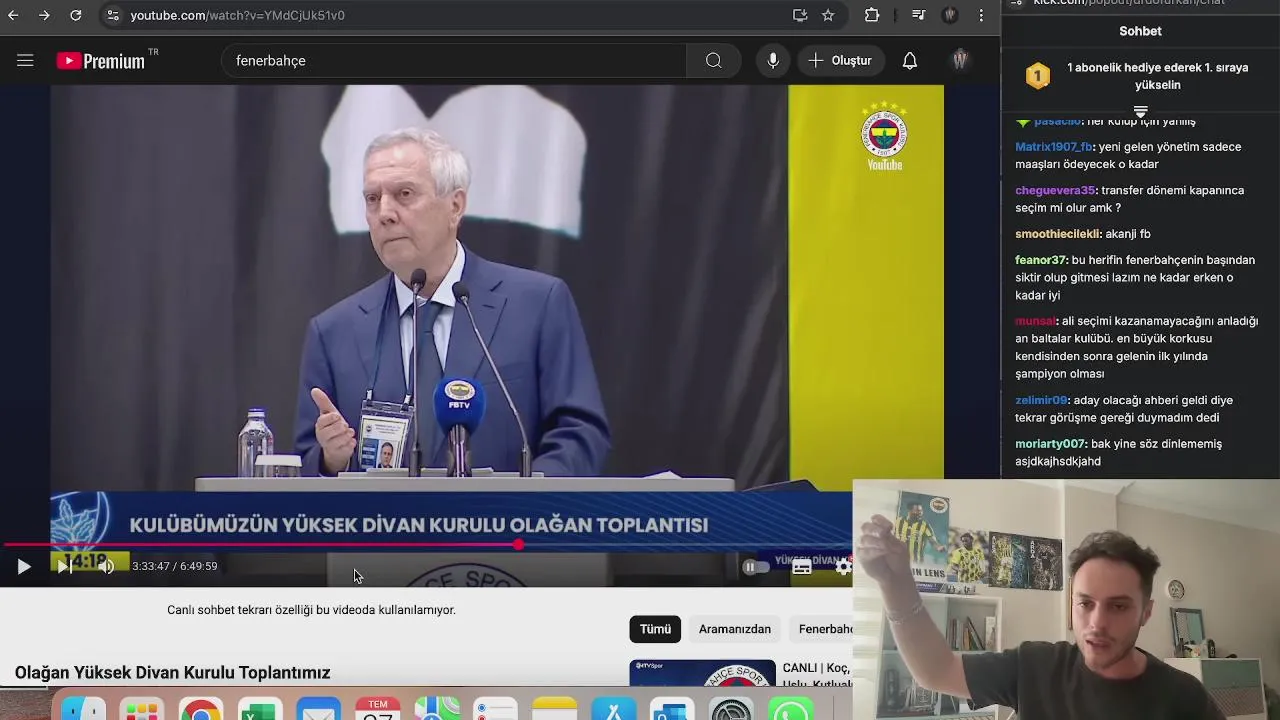Screen dimensions: 1280x720
Task: Open Outlook from the Dock
Action: tap(672, 708)
